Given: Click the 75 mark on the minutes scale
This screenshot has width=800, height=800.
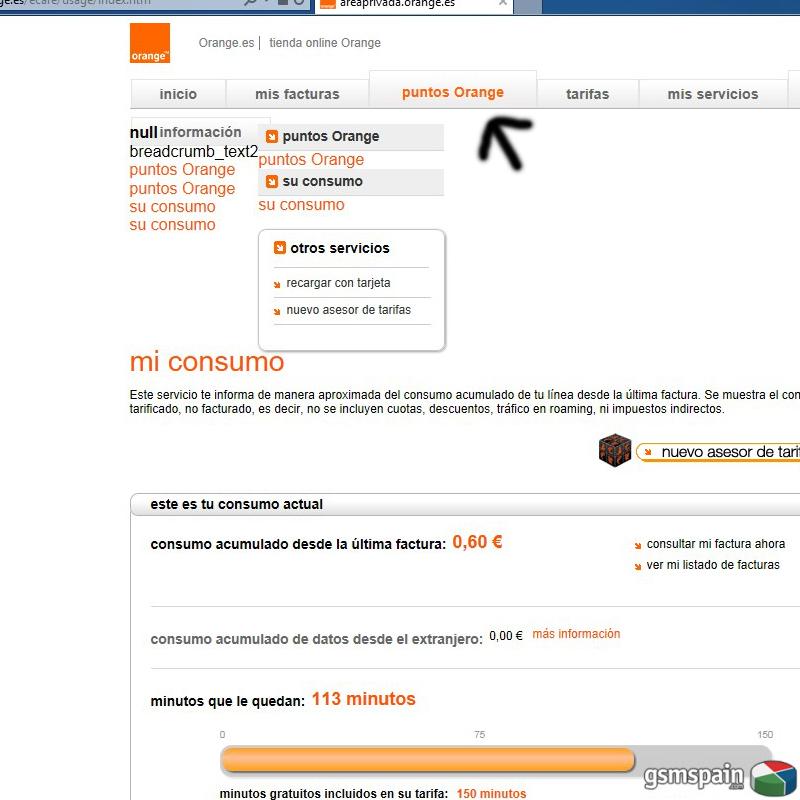Looking at the screenshot, I should (480, 735).
